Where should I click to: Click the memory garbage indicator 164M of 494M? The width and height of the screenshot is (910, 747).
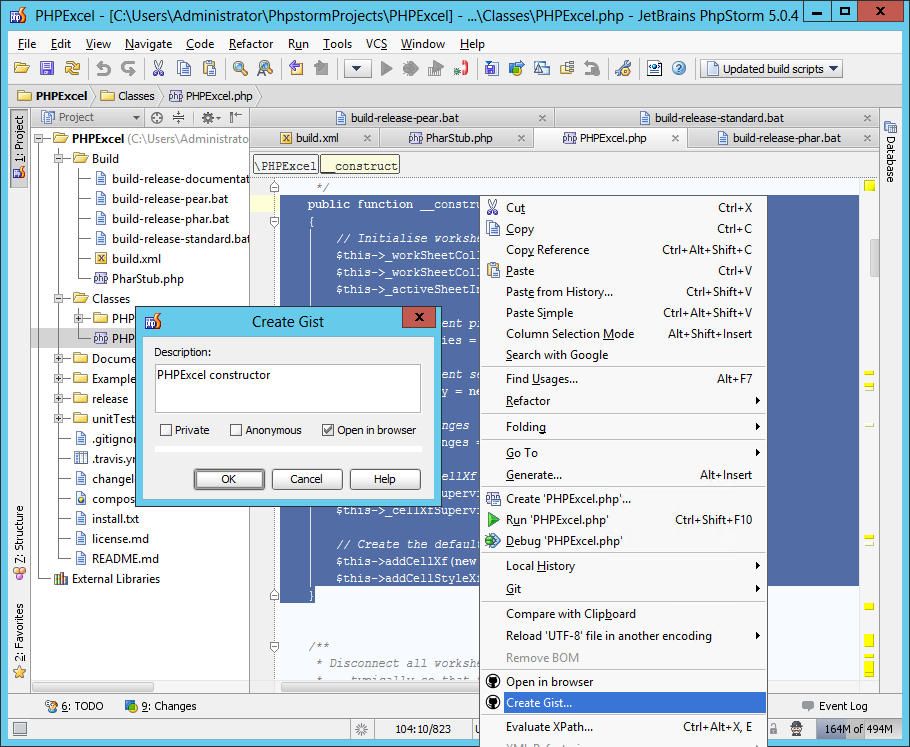[857, 729]
